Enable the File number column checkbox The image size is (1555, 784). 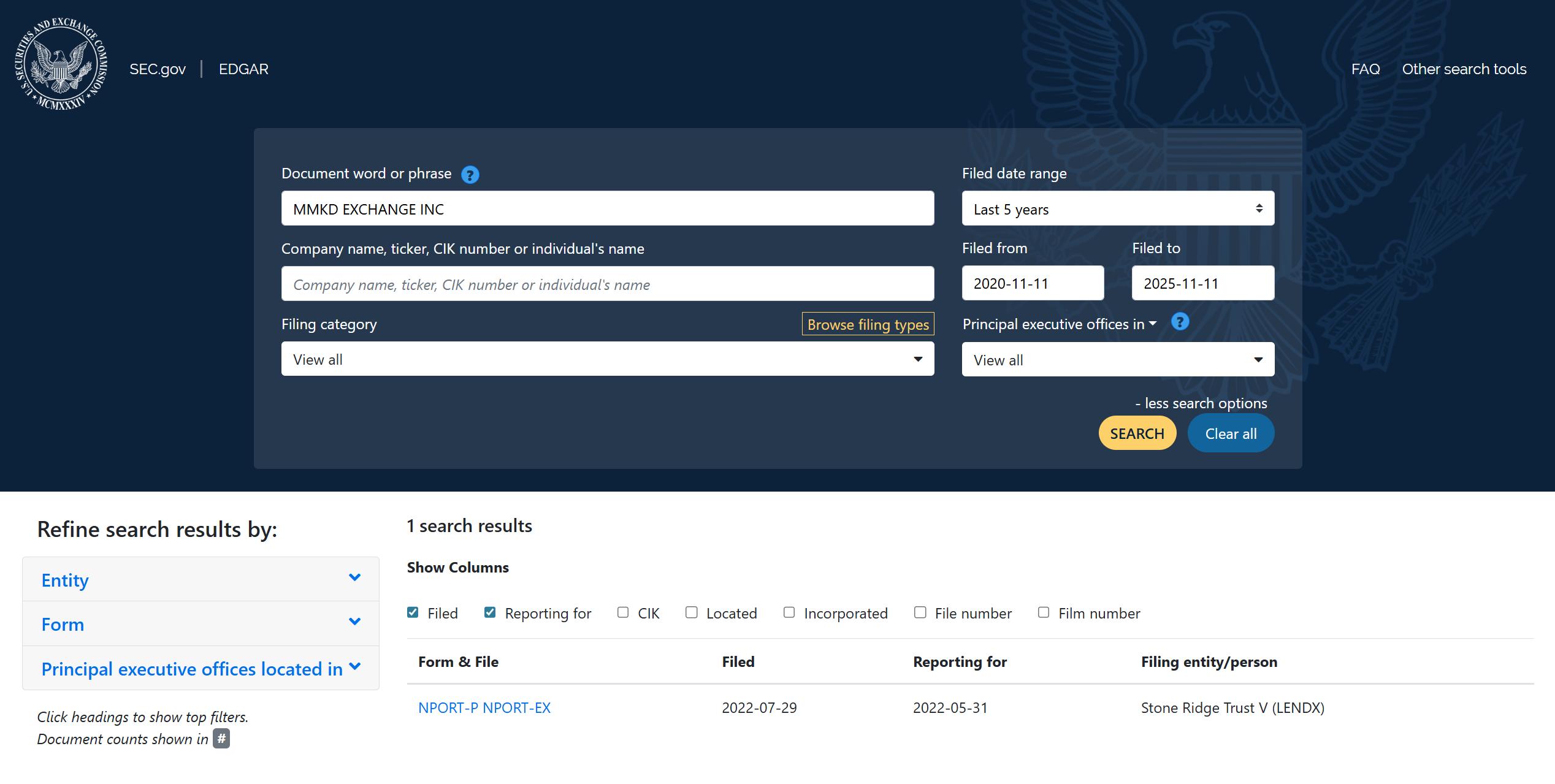(920, 612)
